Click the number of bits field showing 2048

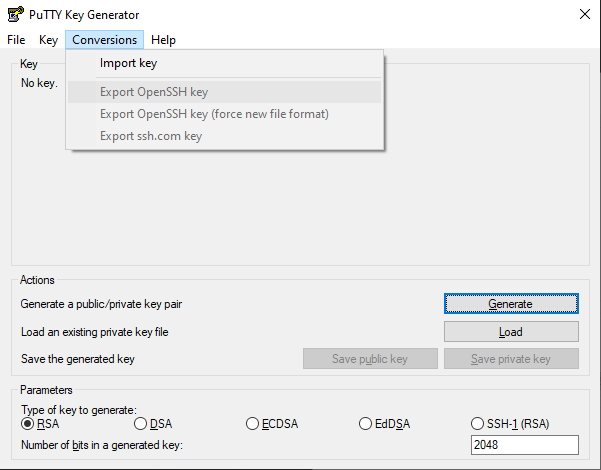click(x=525, y=445)
